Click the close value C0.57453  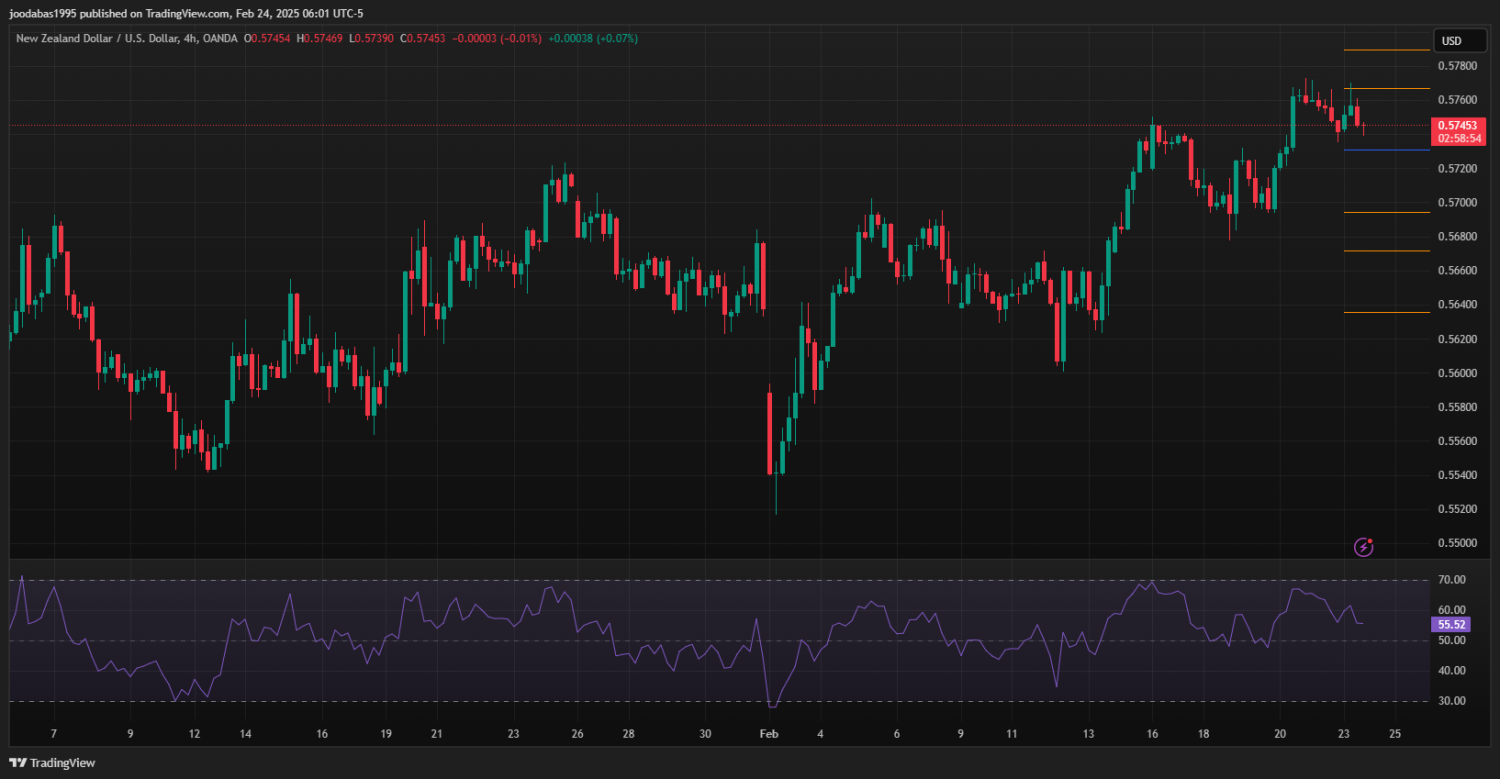pyautogui.click(x=423, y=39)
